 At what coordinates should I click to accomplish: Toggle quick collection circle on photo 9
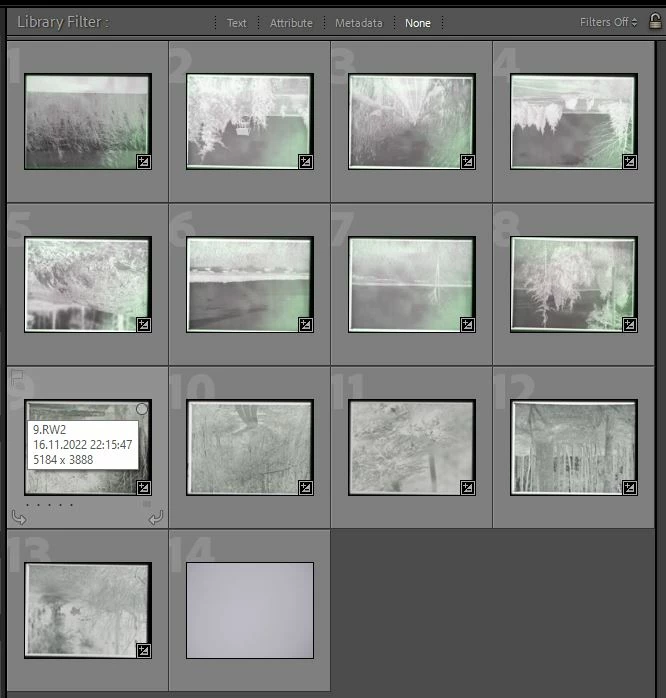coord(142,409)
